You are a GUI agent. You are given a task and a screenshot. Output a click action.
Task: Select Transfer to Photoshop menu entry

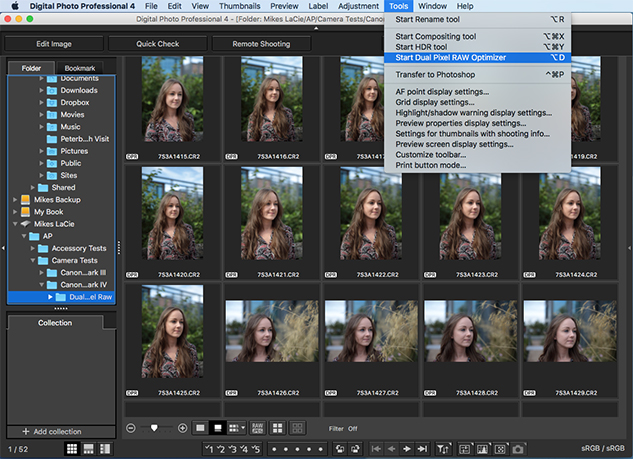[478, 75]
